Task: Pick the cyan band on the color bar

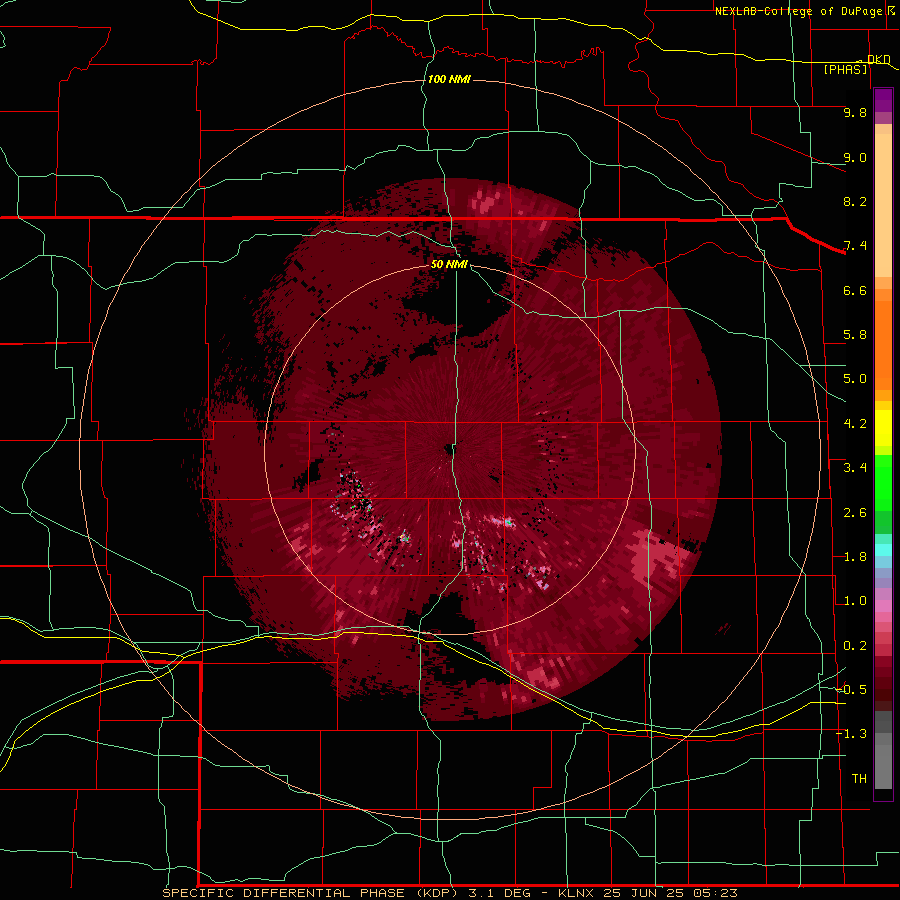Action: pos(883,550)
